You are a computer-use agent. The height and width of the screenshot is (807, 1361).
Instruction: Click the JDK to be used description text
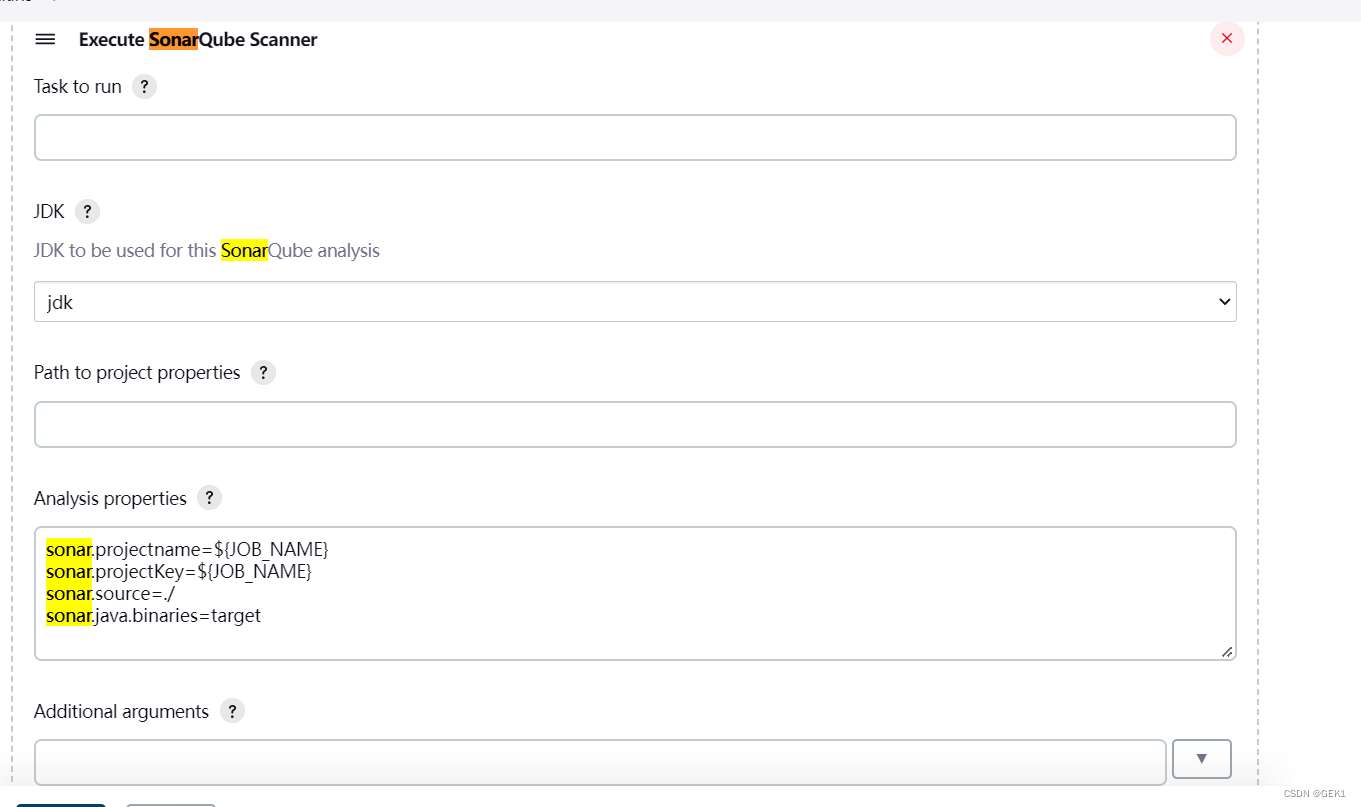click(x=207, y=251)
